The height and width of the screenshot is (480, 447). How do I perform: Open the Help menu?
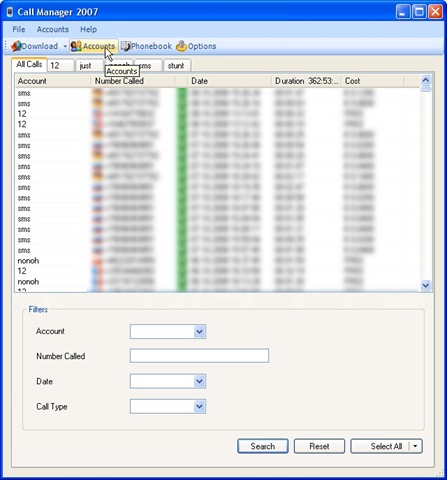(x=89, y=29)
